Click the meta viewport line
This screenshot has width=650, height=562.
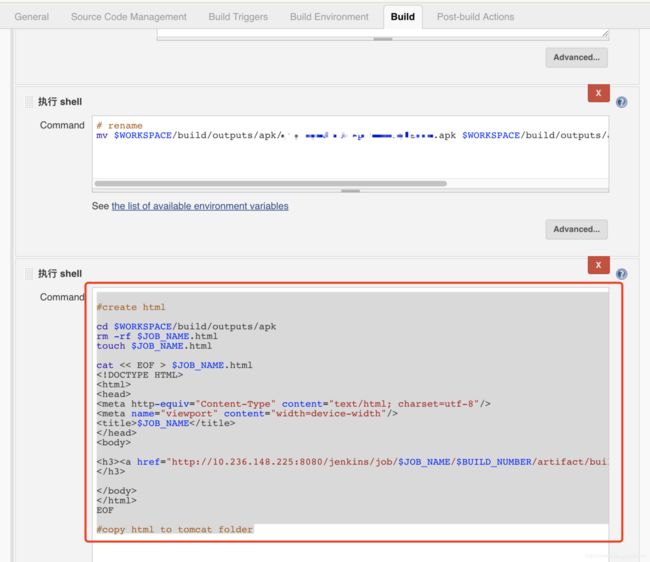(247, 413)
